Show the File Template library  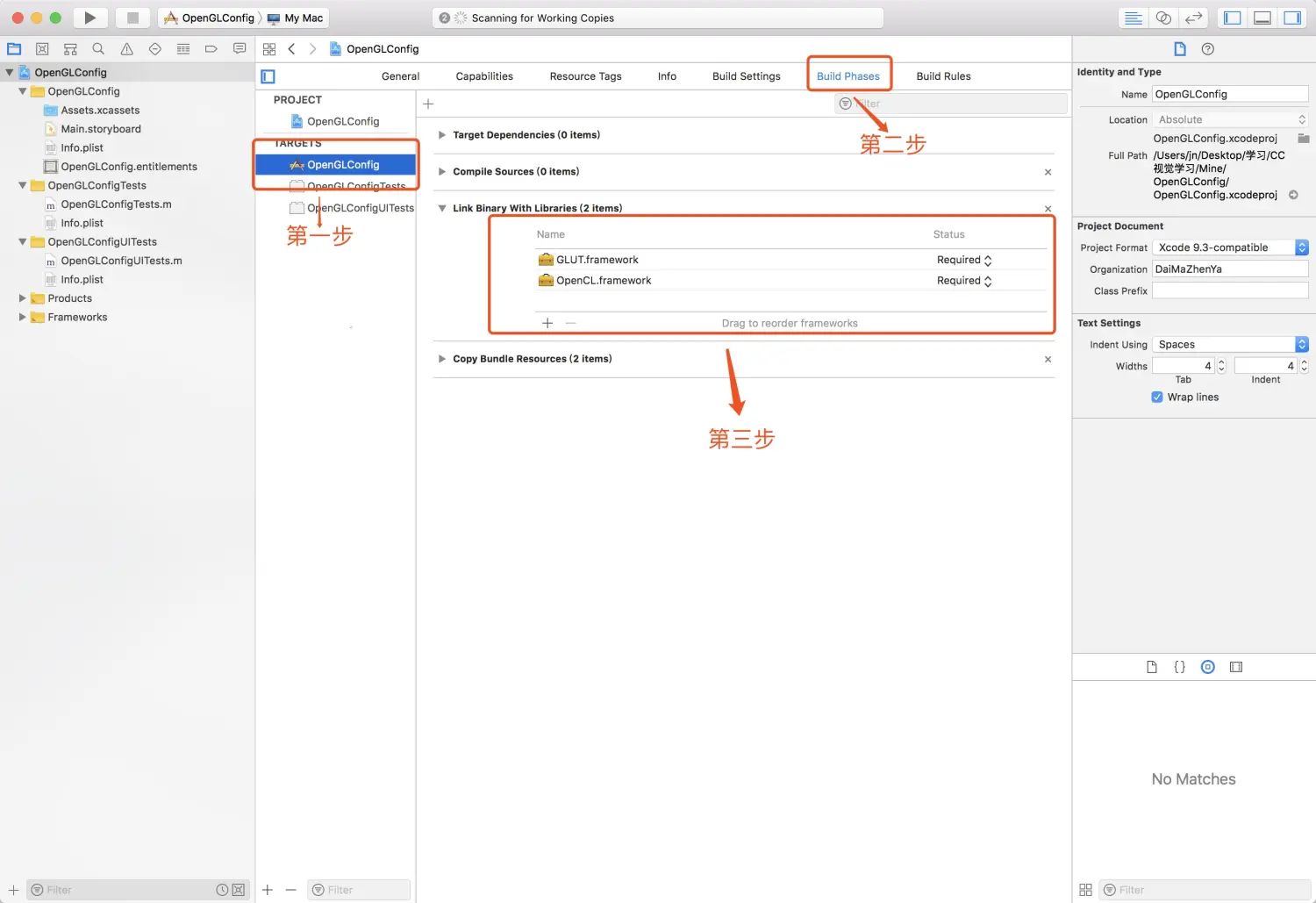(1151, 667)
